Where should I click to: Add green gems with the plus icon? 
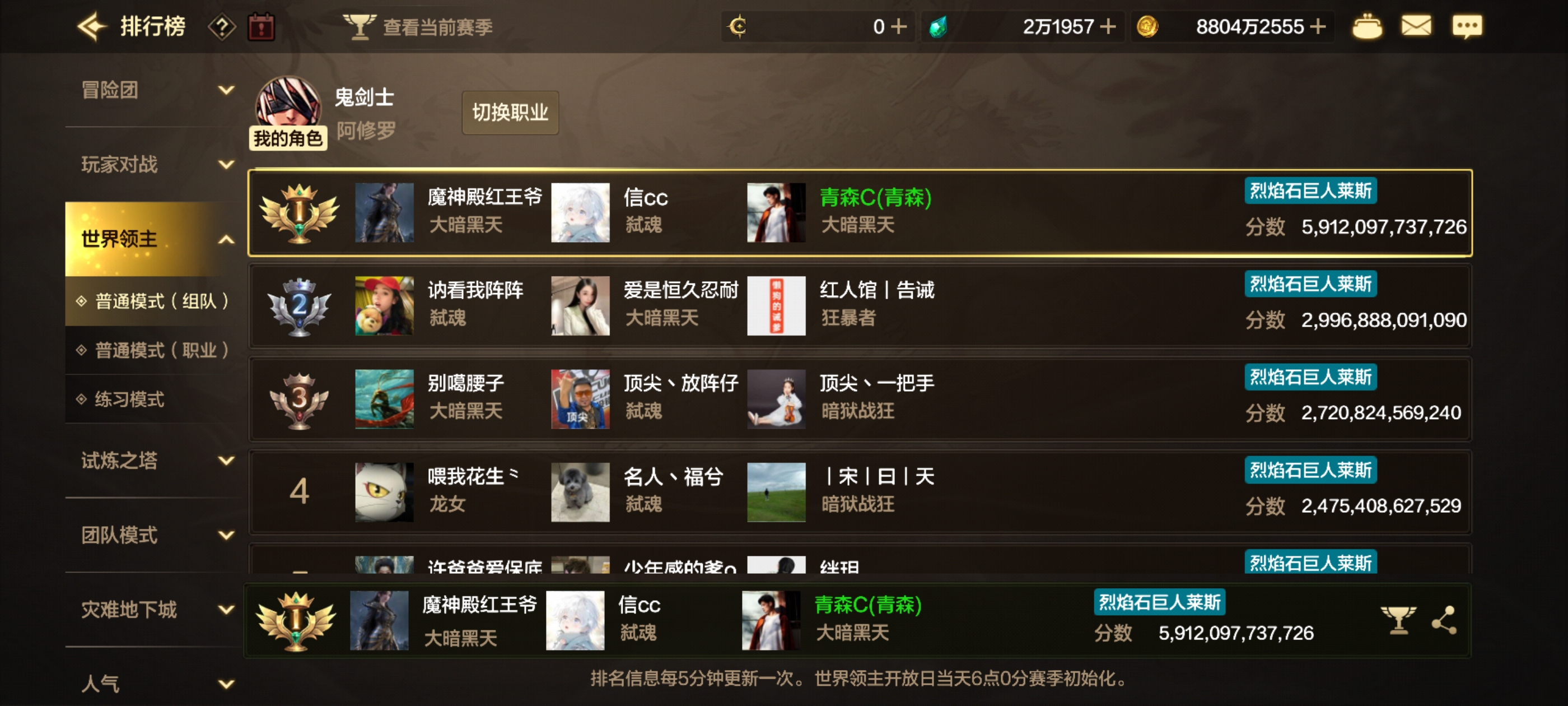1107,27
